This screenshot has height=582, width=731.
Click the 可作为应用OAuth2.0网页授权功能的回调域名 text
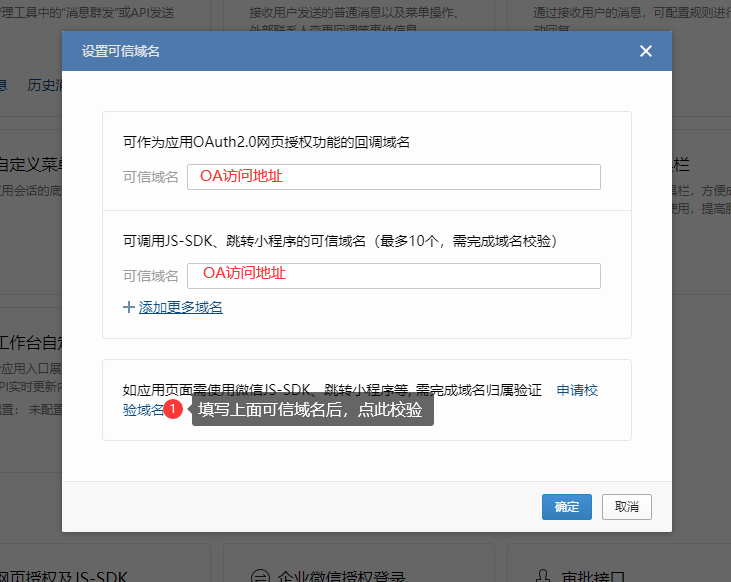266,142
